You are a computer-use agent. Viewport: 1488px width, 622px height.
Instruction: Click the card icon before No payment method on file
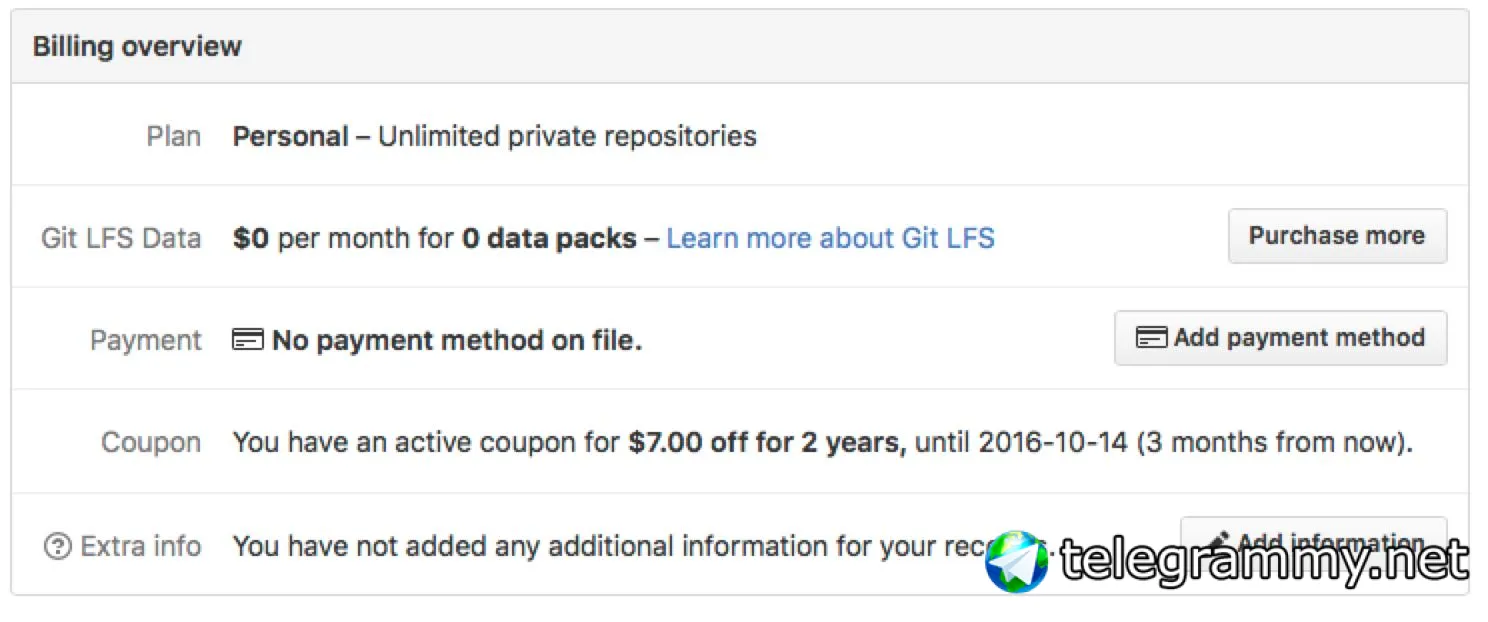(x=248, y=340)
